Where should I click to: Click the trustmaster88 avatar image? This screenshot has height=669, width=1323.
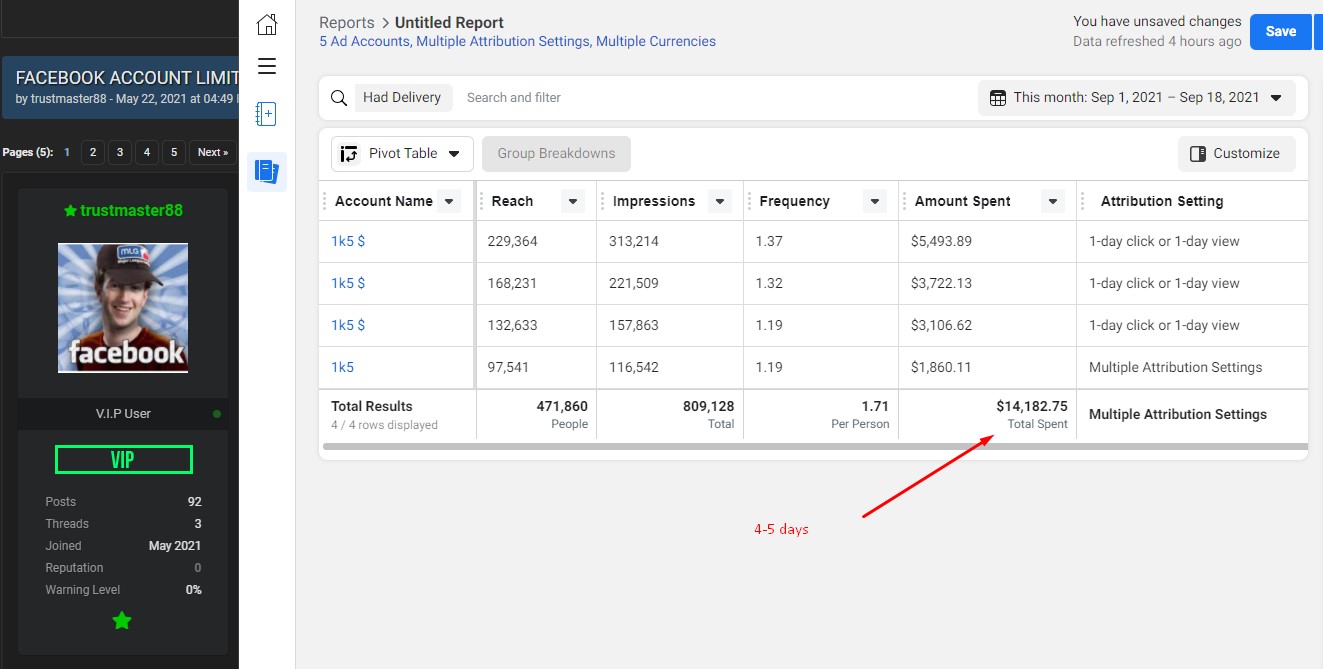[123, 308]
